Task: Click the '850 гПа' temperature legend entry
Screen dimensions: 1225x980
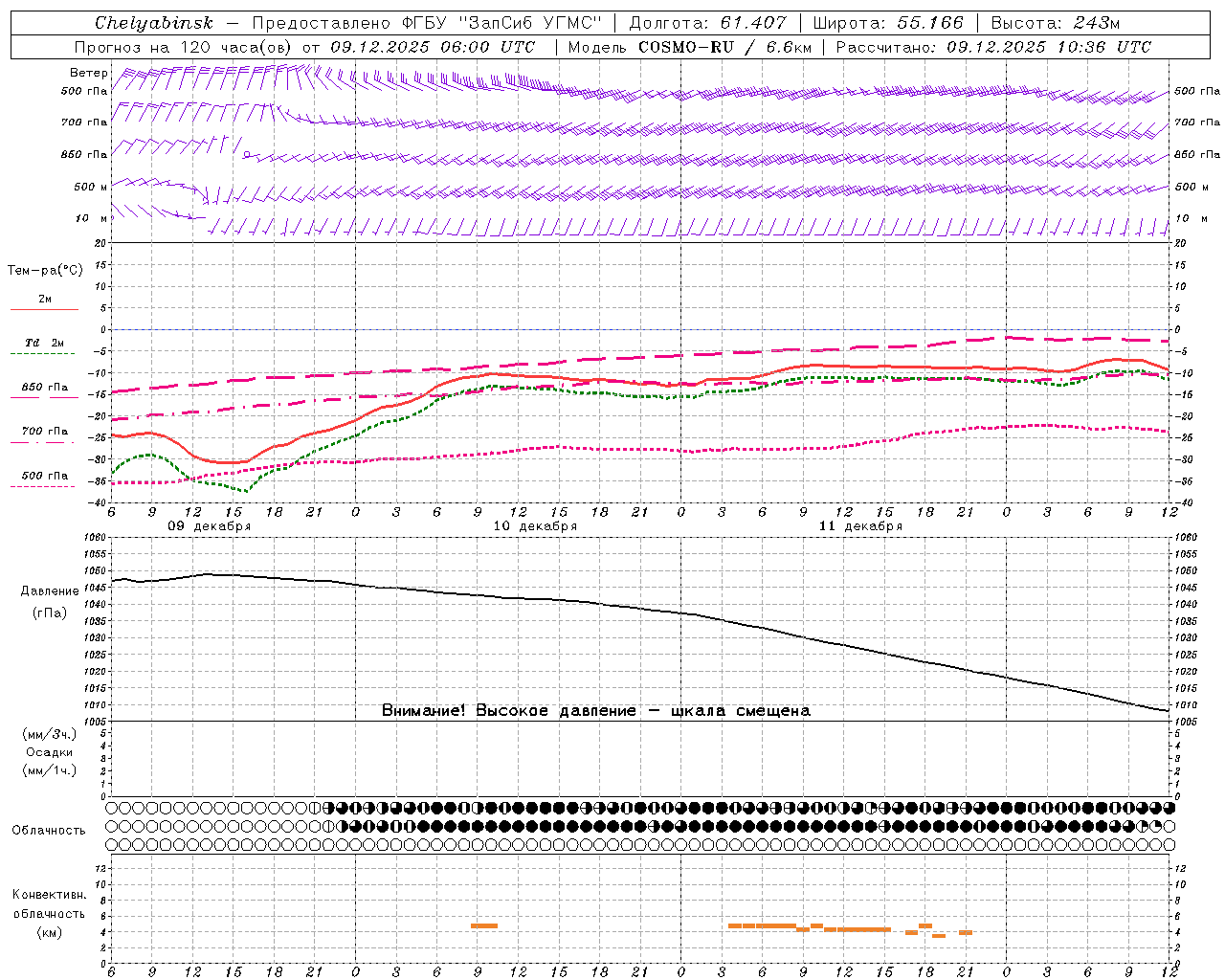Action: [45, 388]
